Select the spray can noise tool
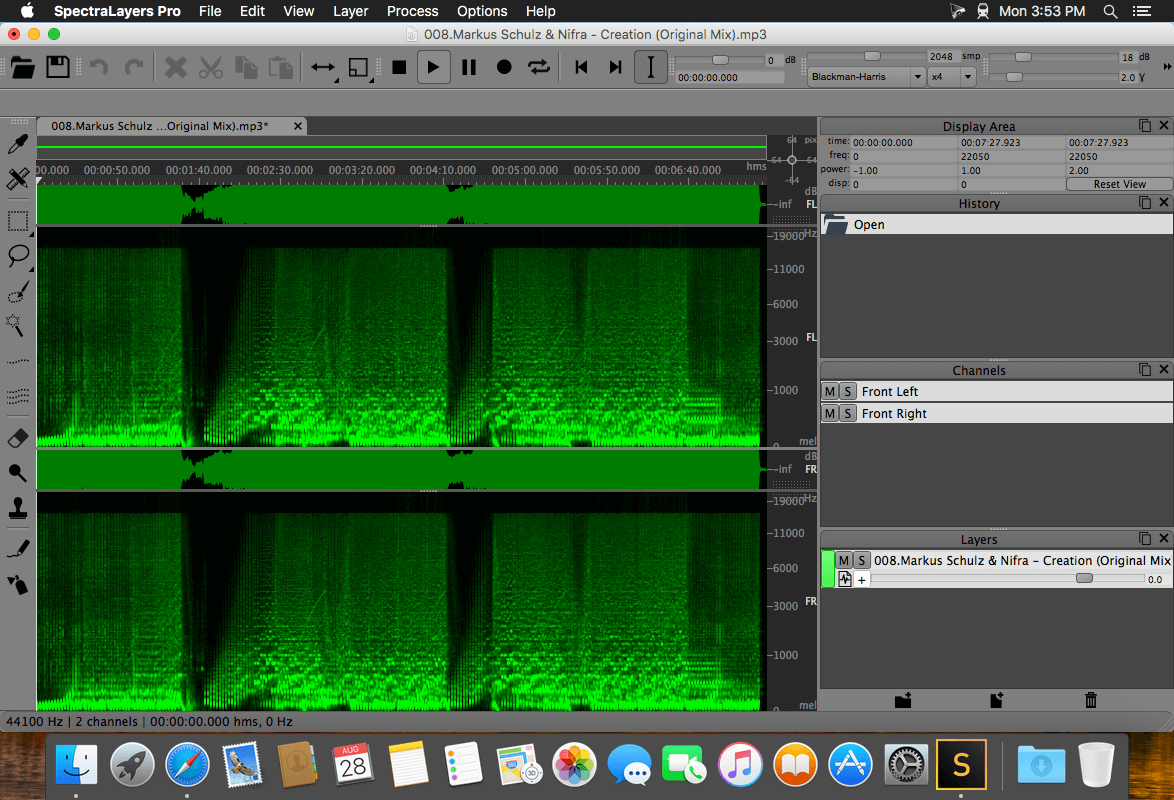Screen dimensions: 1174x800 (18, 584)
